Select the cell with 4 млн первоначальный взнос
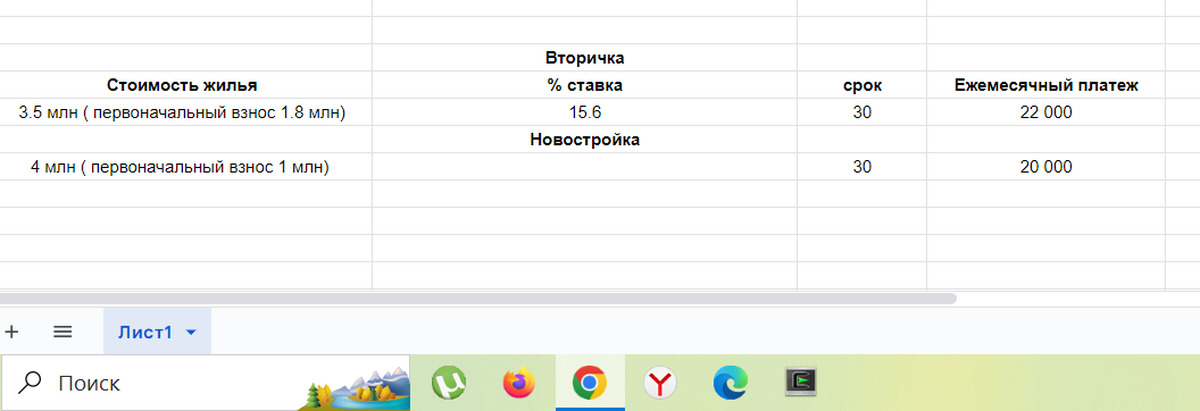Screen dimensions: 1200x411 [186, 167]
